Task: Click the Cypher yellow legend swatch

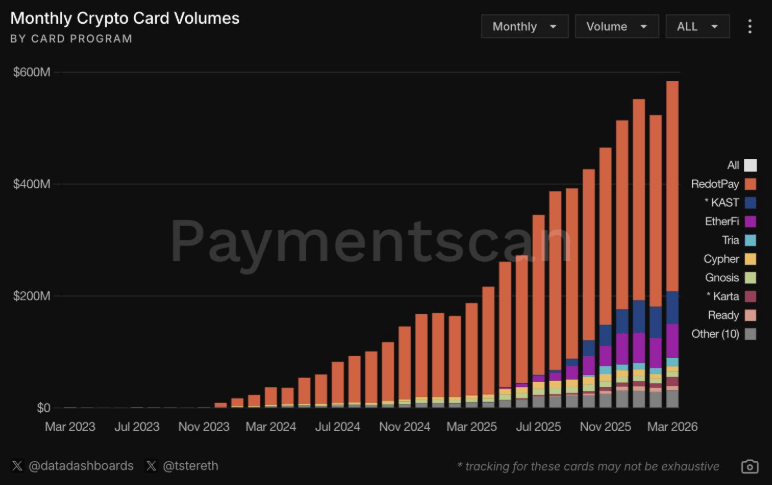Action: point(751,259)
